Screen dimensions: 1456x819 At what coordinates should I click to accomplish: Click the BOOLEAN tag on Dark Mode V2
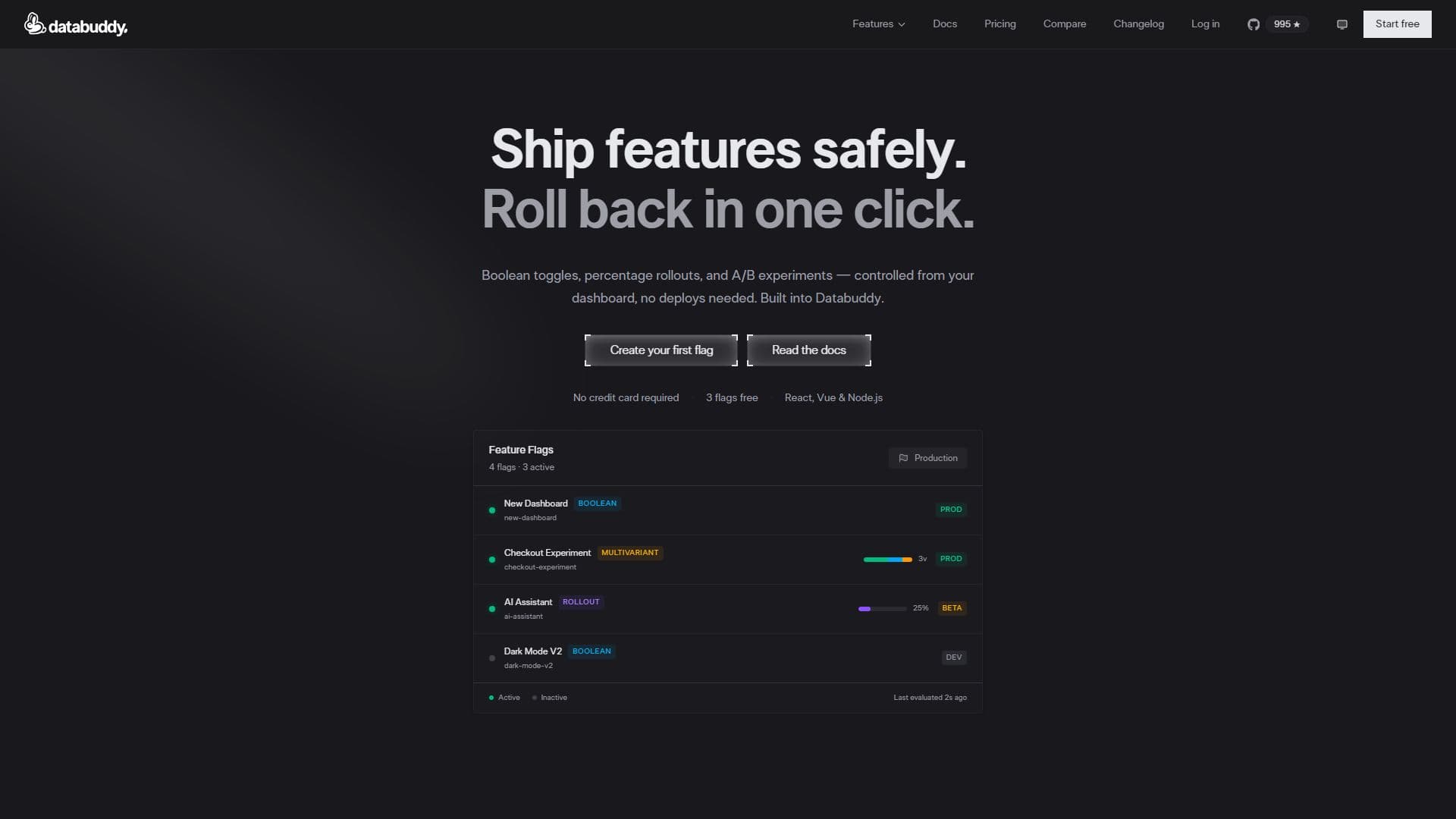coord(591,651)
